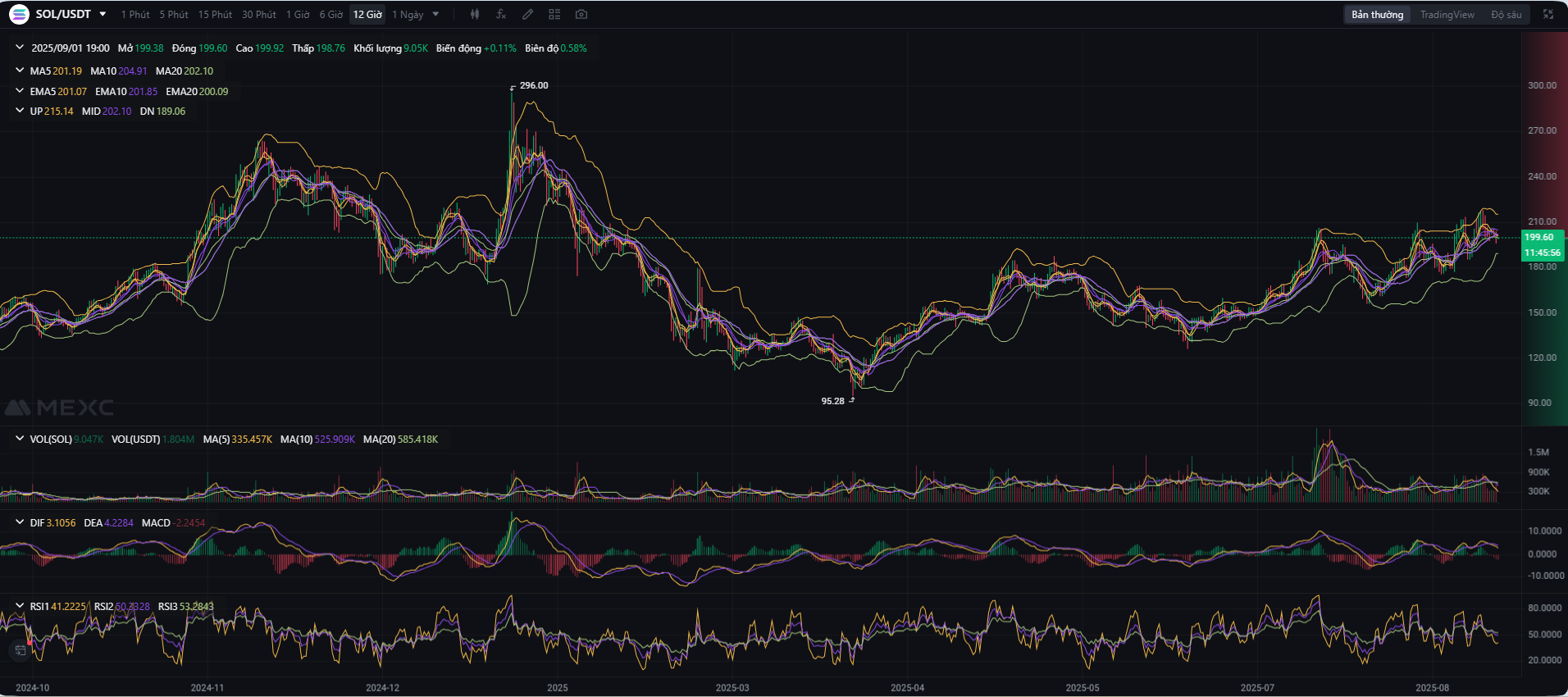Collapse the EMA indicator legend row
Image resolution: width=1568 pixels, height=697 pixels.
20,91
